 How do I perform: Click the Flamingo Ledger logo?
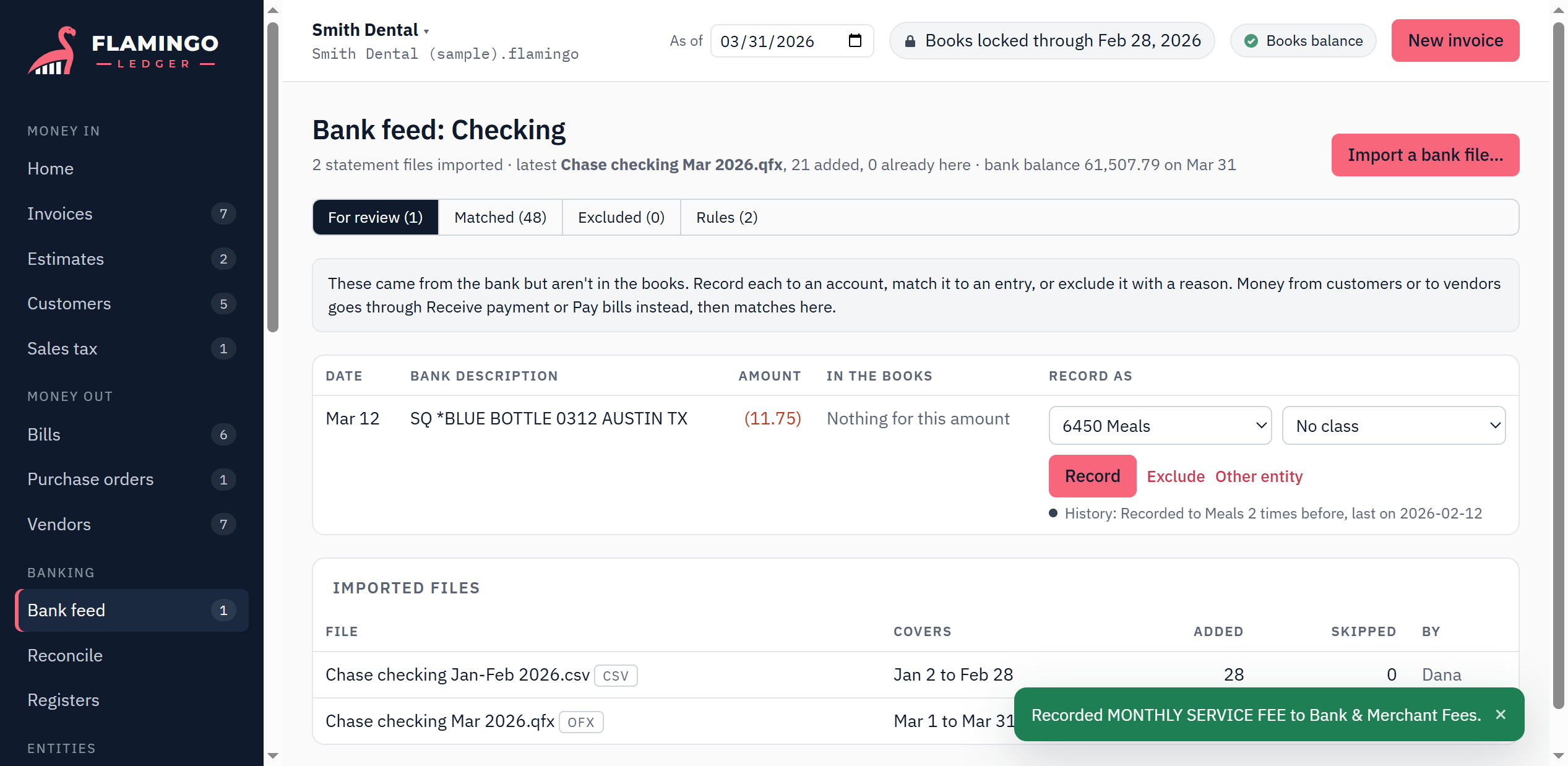123,50
